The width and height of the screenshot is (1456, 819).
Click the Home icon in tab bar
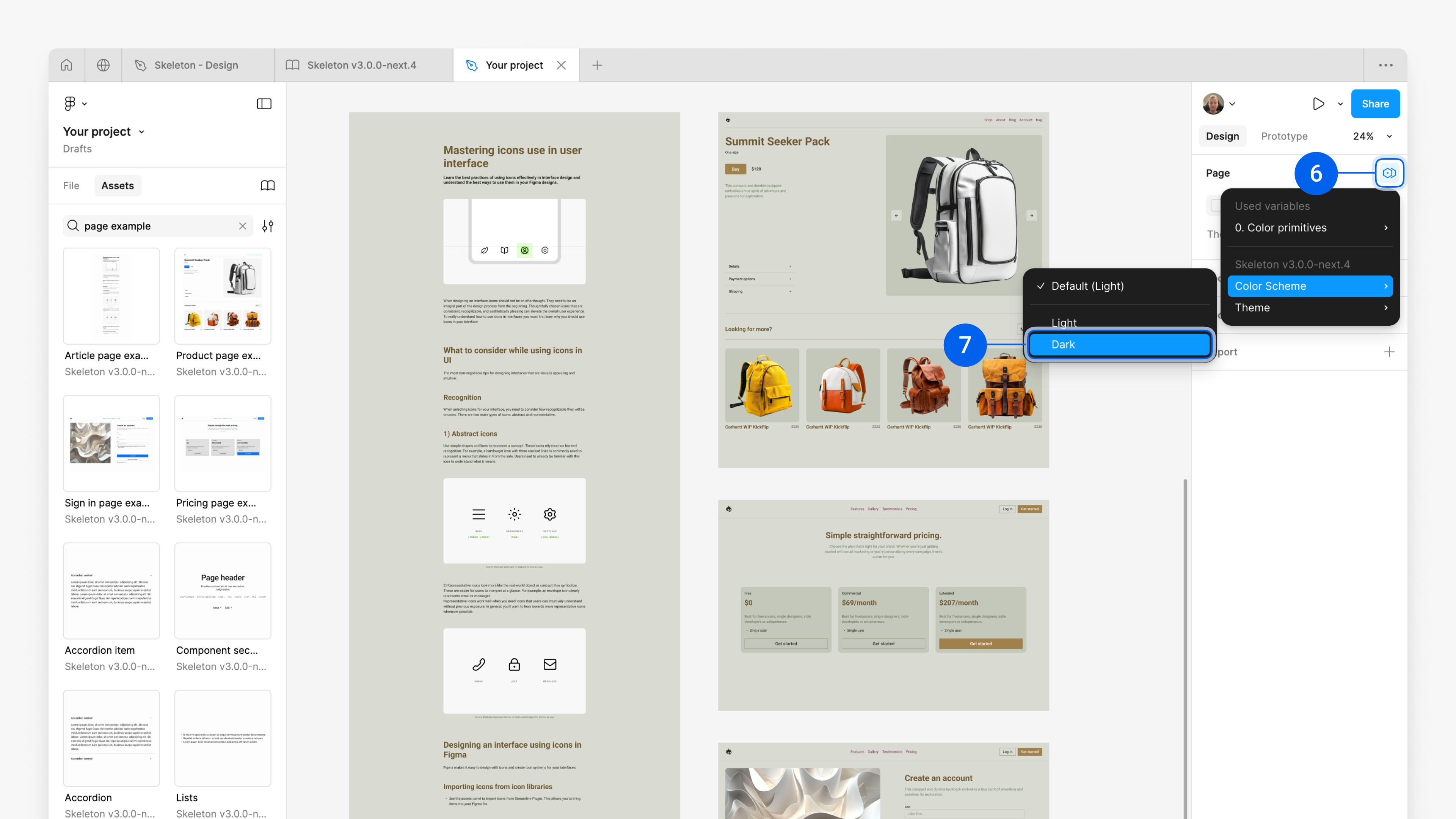click(x=67, y=65)
